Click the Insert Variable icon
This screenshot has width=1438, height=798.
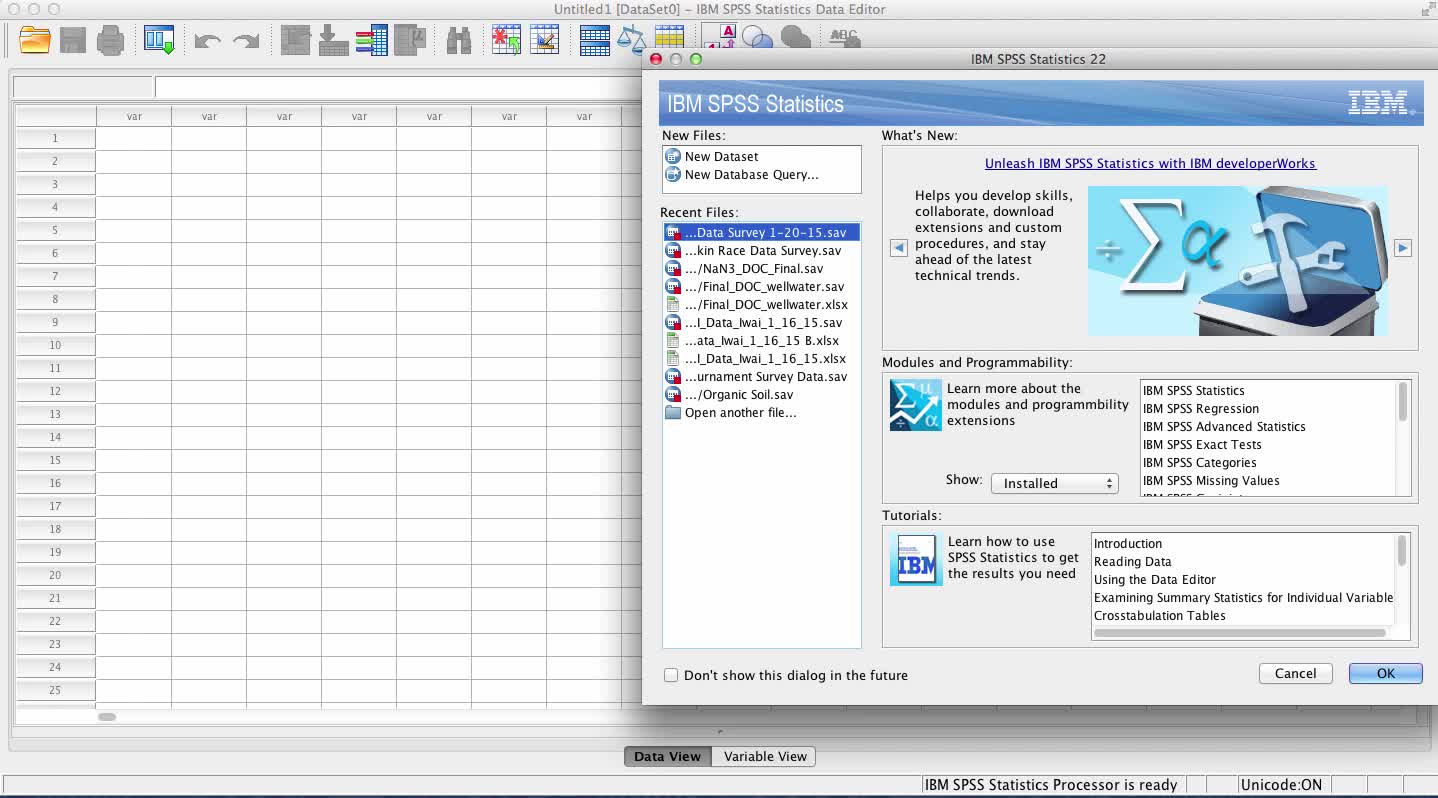[545, 40]
